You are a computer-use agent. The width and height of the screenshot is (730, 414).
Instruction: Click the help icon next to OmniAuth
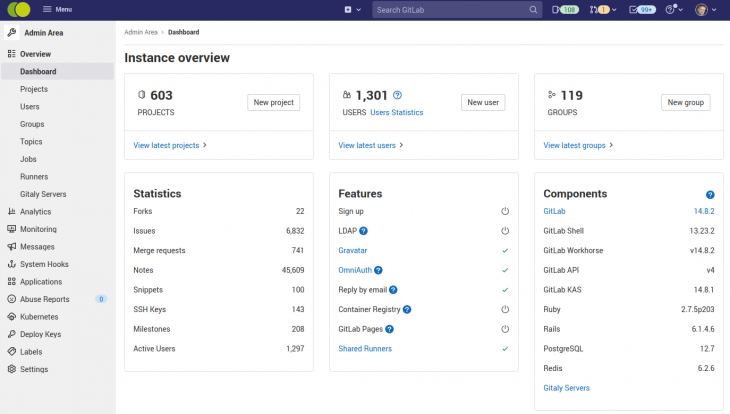[x=379, y=270]
